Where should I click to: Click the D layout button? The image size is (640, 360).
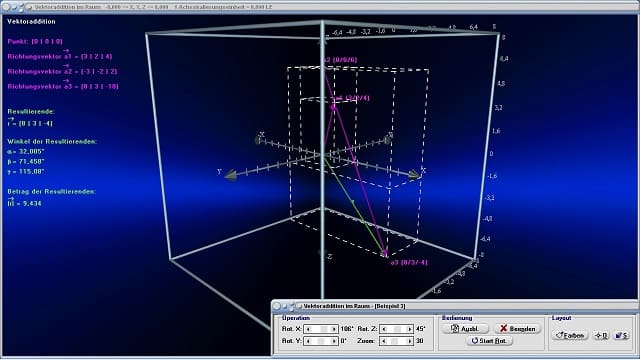(x=601, y=335)
